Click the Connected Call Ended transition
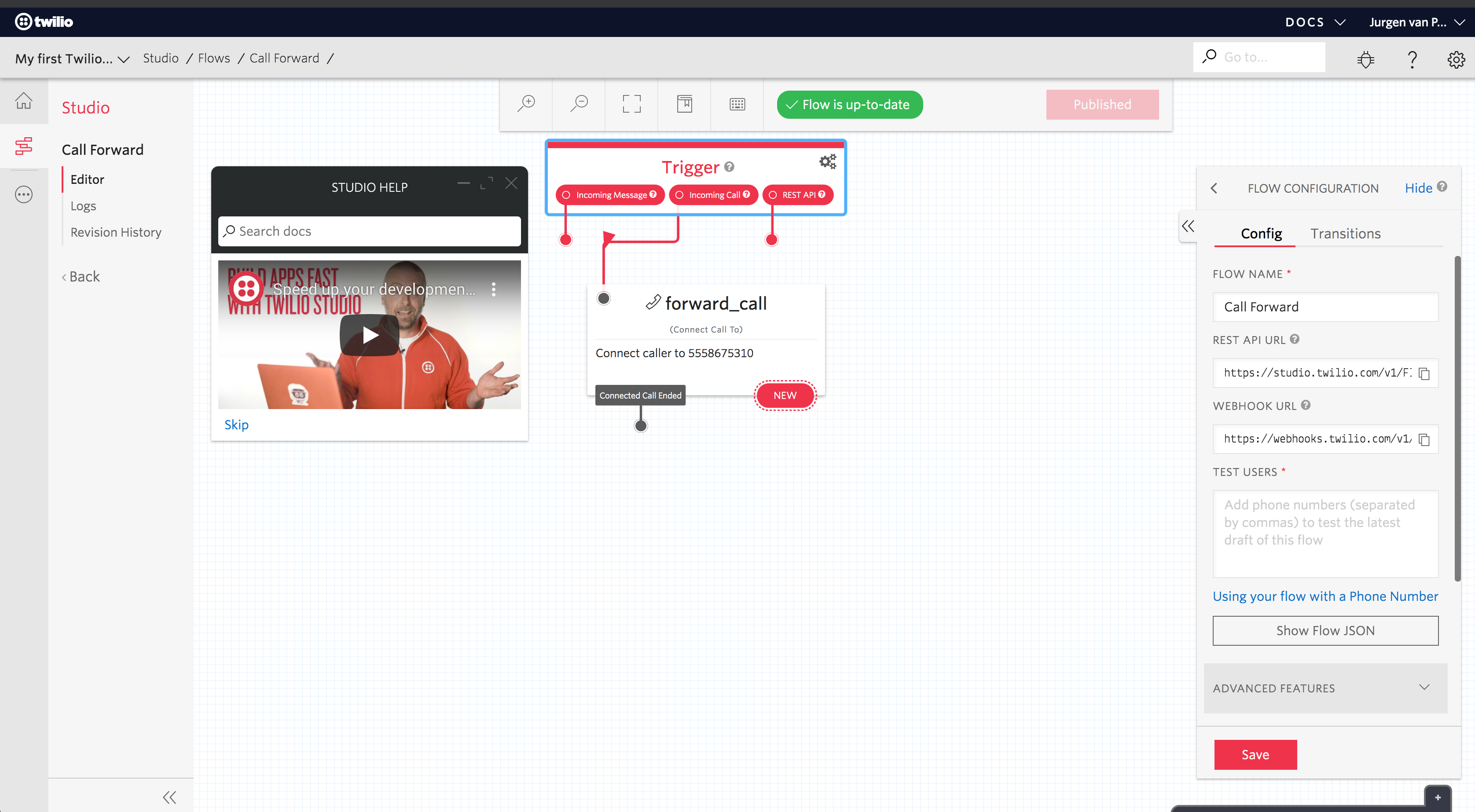1475x812 pixels. 640,395
